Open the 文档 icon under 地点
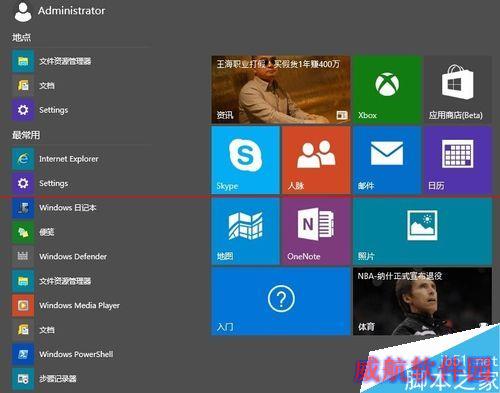Viewport: 500px width, 393px height. (23, 86)
